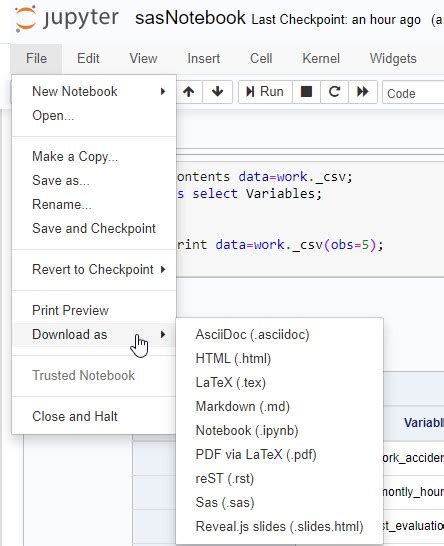This screenshot has width=444, height=546.
Task: Run the selected cell
Action: [x=265, y=92]
